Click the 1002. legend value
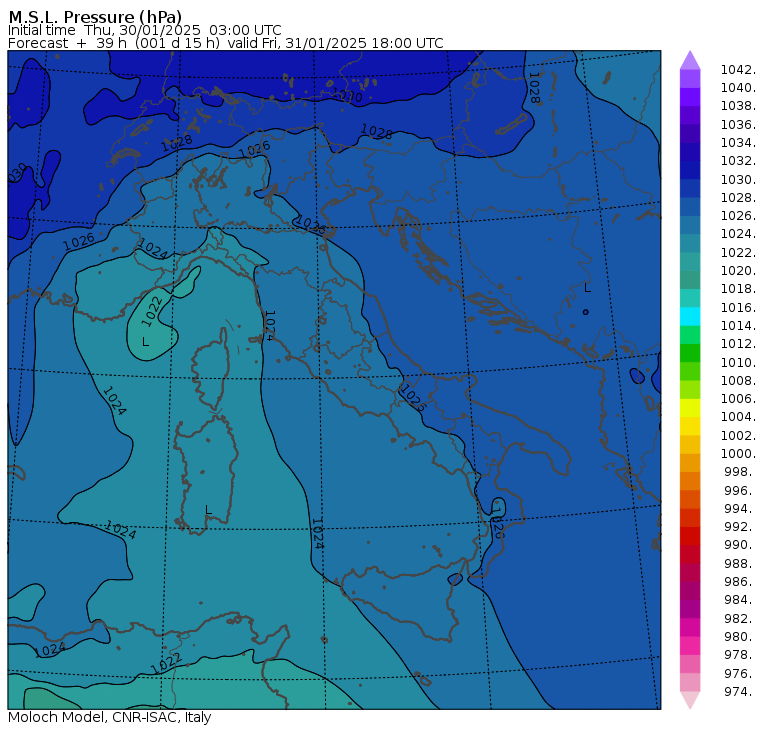This screenshot has width=760, height=731. [x=738, y=435]
